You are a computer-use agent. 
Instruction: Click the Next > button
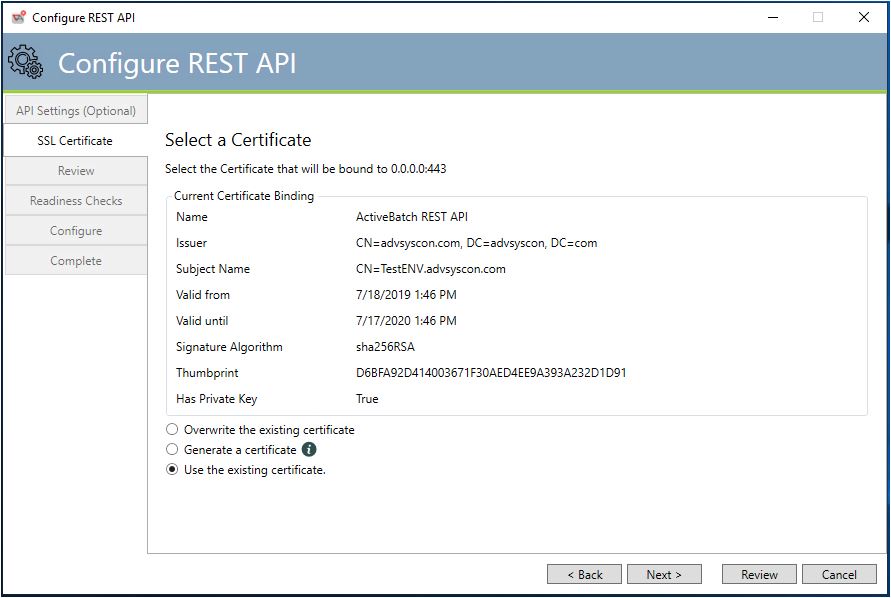click(x=664, y=574)
